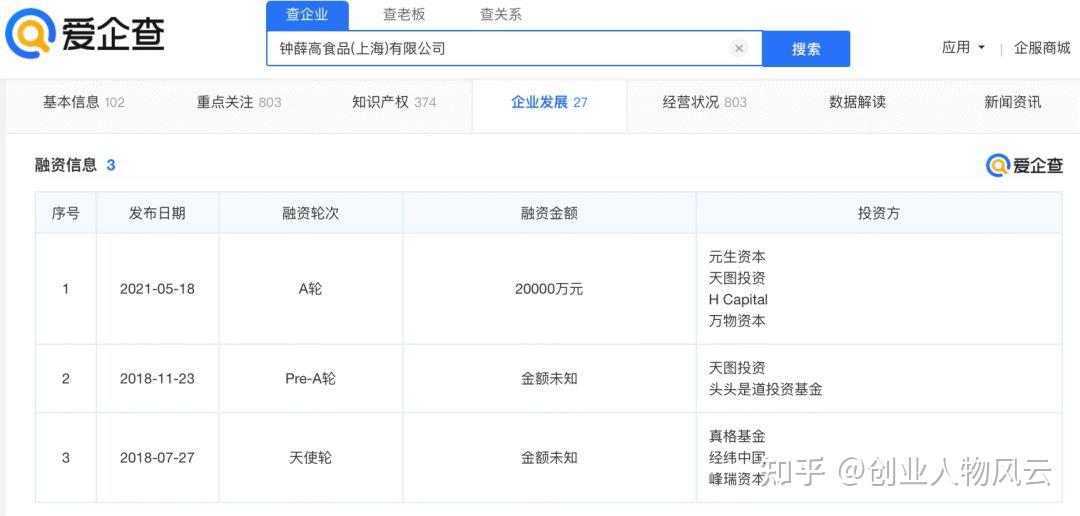Select the 查老板 search tab

click(x=404, y=14)
